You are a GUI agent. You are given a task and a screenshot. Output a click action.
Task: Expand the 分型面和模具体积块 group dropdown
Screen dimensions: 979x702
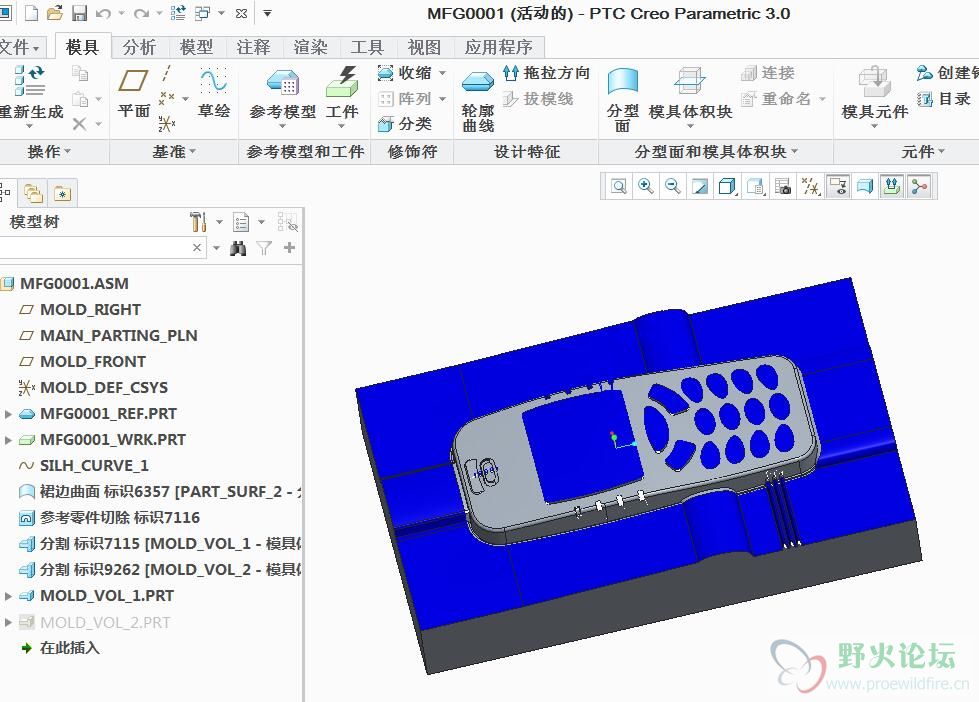point(716,152)
